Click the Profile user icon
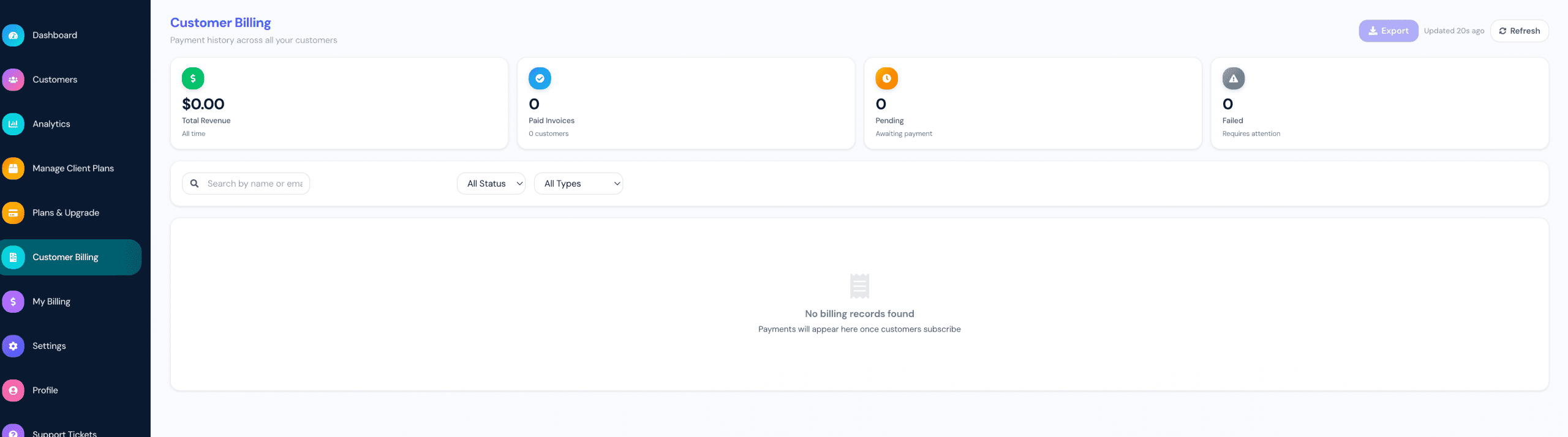The height and width of the screenshot is (437, 1568). coord(13,390)
